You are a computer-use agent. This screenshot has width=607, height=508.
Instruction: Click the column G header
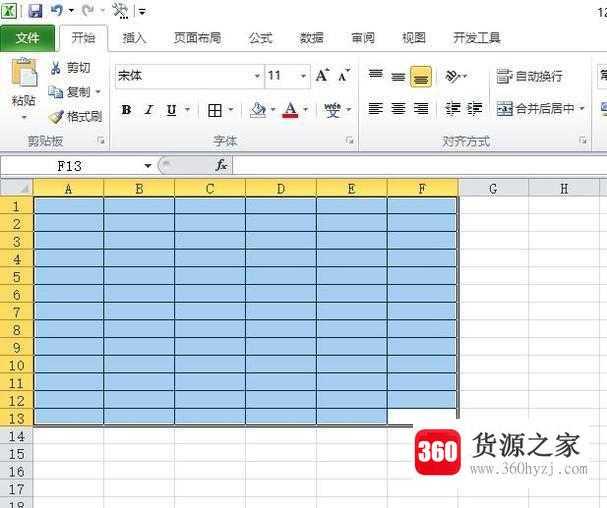click(493, 189)
